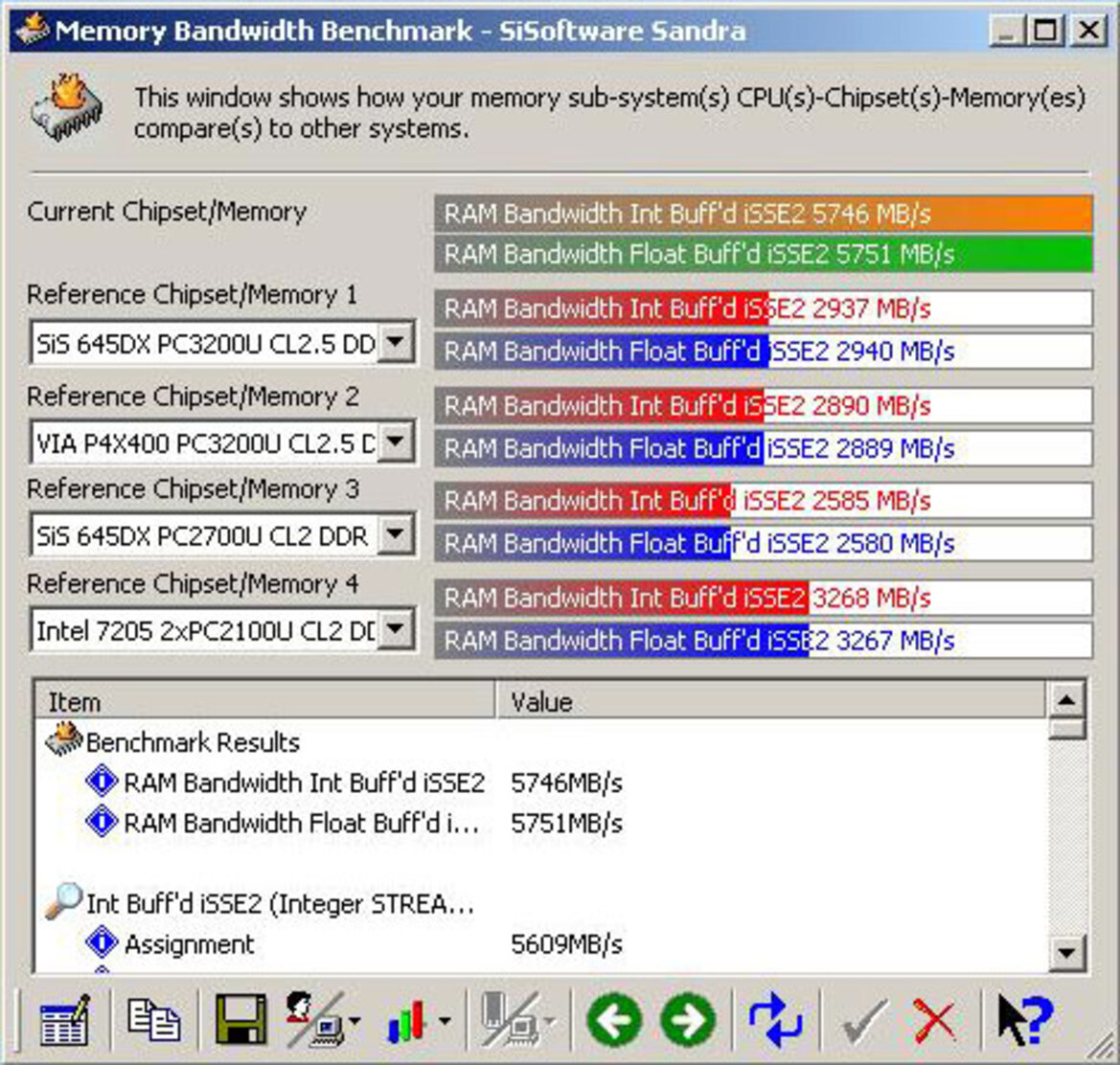
Task: Select the Intel 7205 2xPC2100U combo box field
Action: point(222,630)
